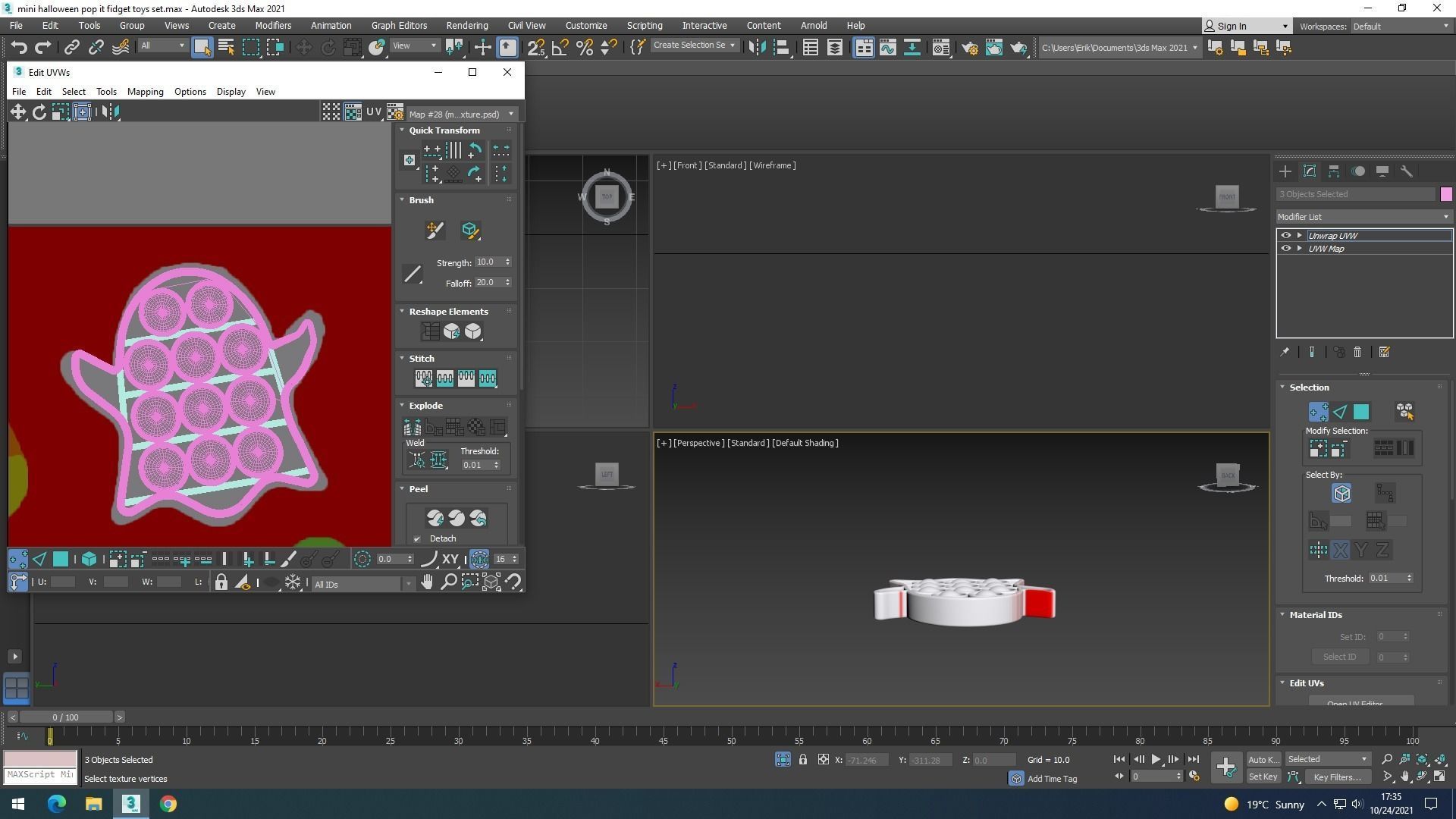Click the Auto Key button
The width and height of the screenshot is (1456, 819).
pyautogui.click(x=1263, y=760)
